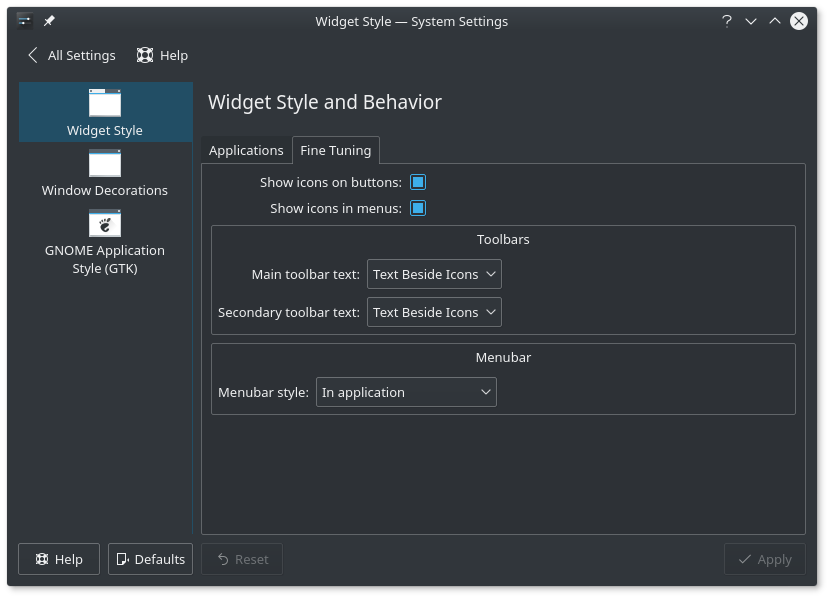Click the Widget Style window icon in sidebar
The width and height of the screenshot is (830, 599).
point(104,103)
